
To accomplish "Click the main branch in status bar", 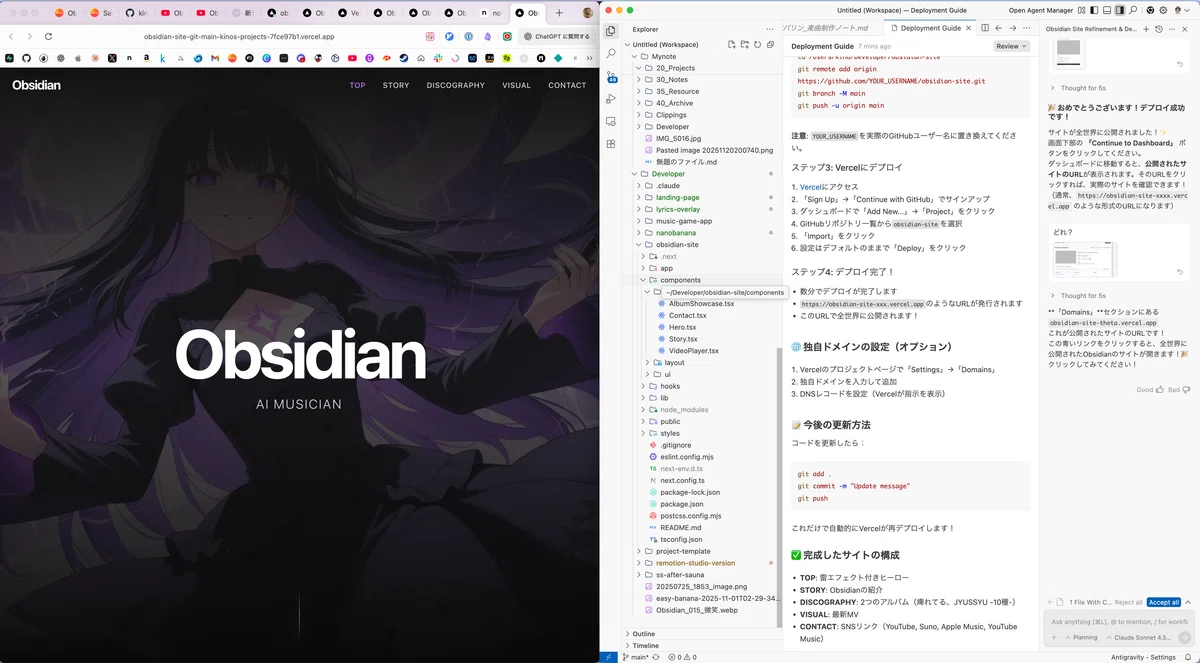I will pyautogui.click(x=635, y=657).
